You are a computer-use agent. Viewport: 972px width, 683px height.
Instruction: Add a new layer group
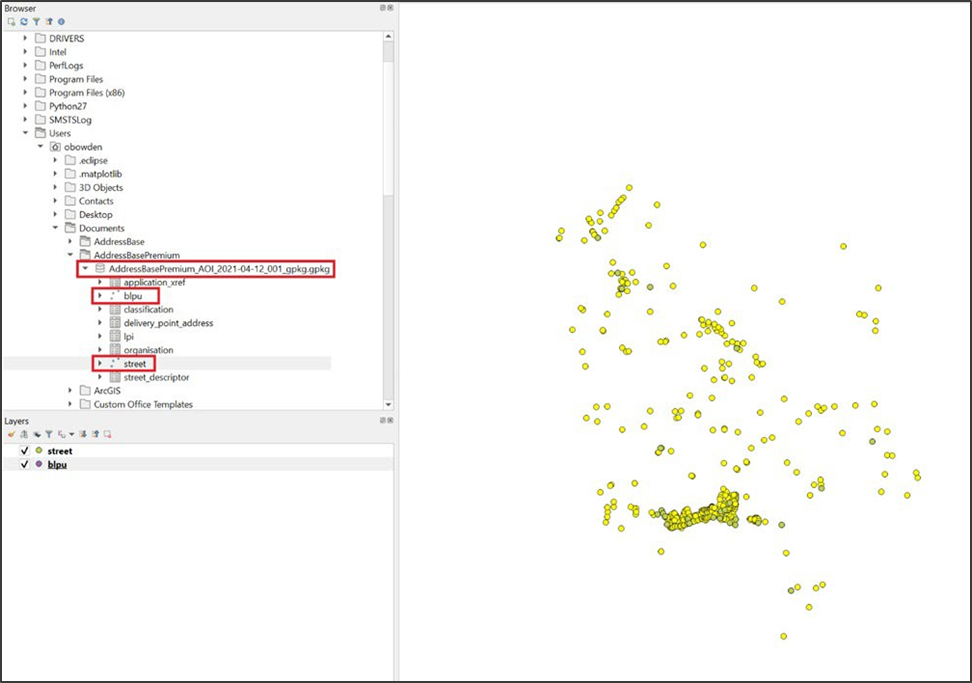click(24, 434)
